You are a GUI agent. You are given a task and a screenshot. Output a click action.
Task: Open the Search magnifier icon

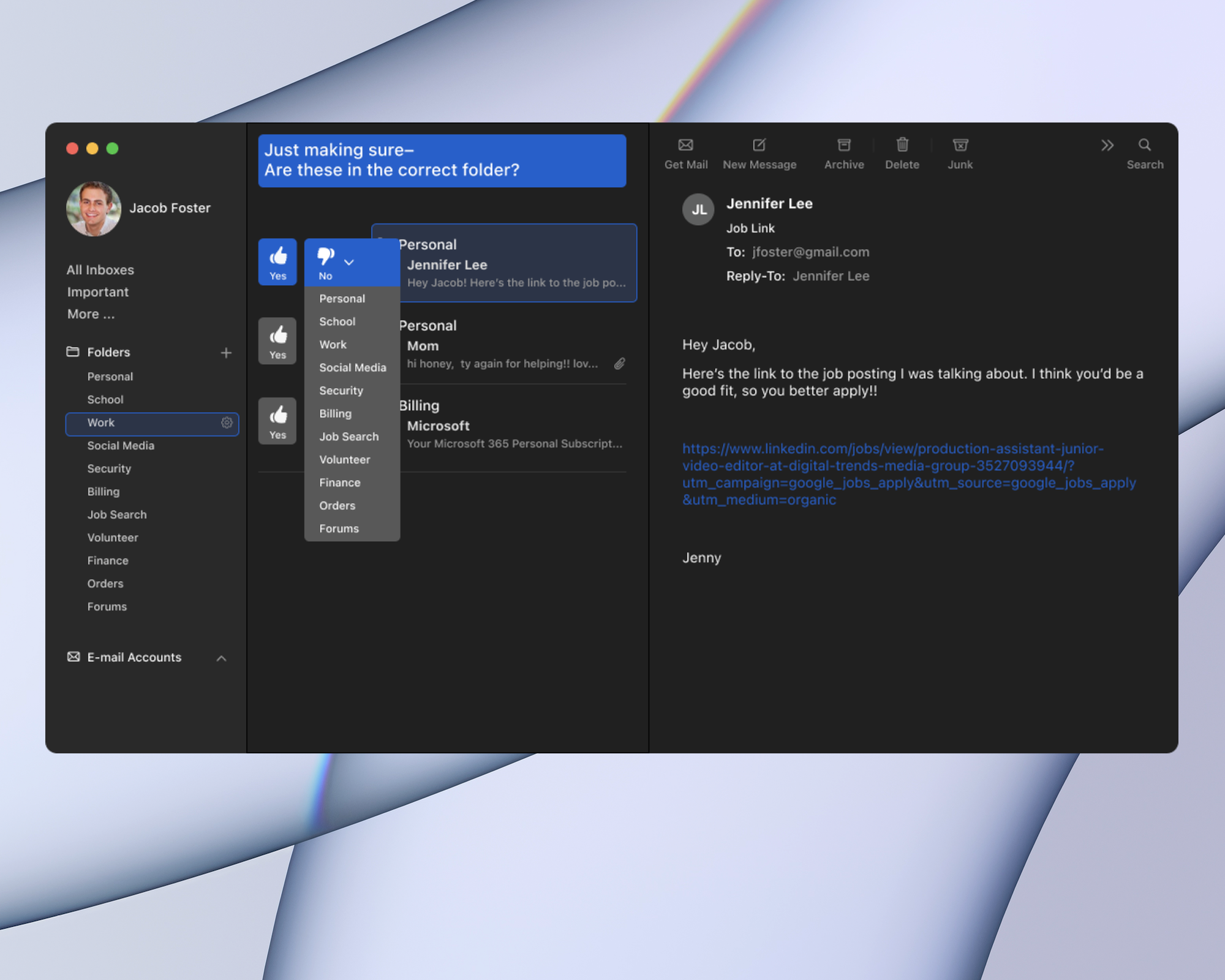pos(1144,145)
